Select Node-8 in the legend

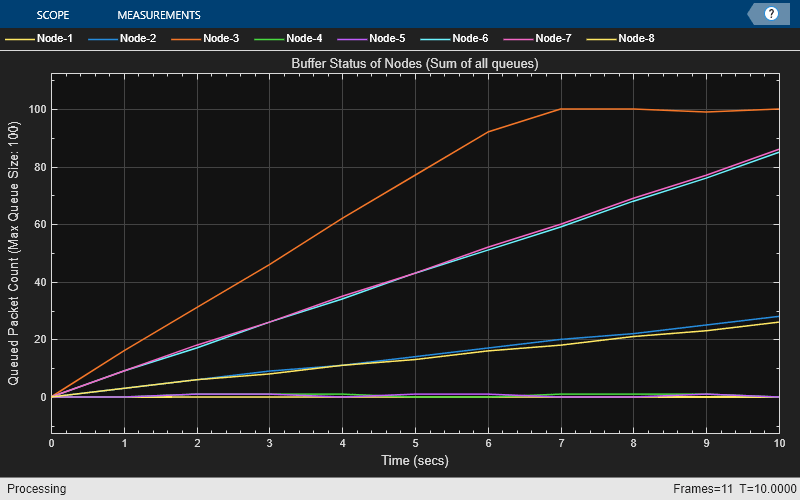click(636, 39)
